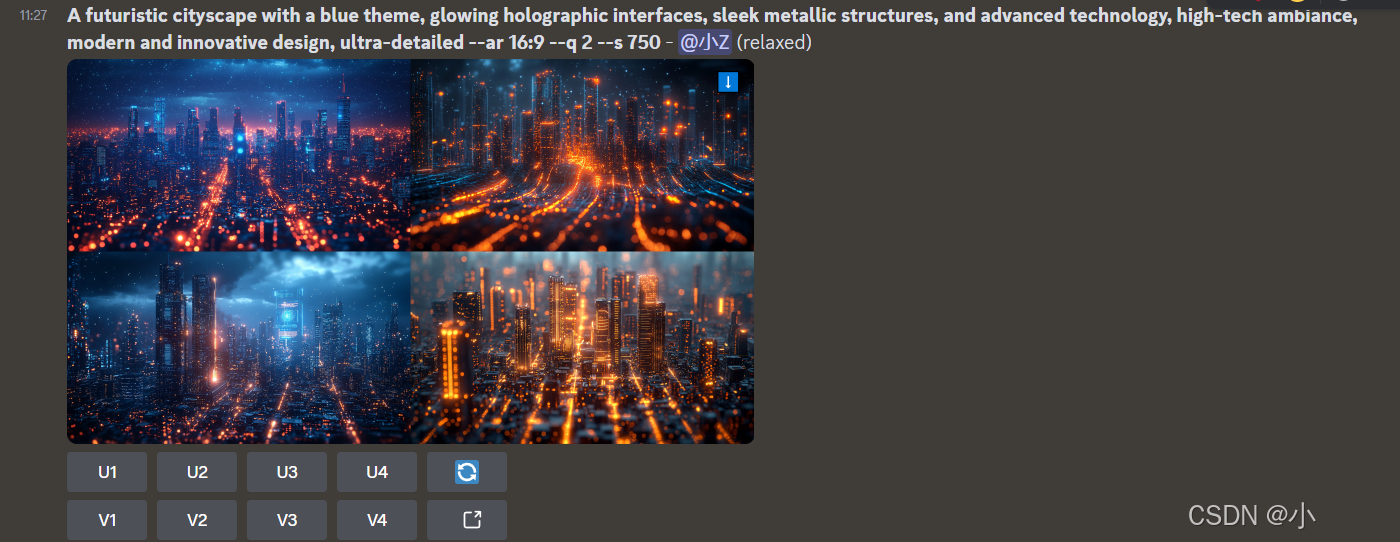Click the CSDN watermark text
Viewport: 1400px width, 542px height.
[1251, 515]
